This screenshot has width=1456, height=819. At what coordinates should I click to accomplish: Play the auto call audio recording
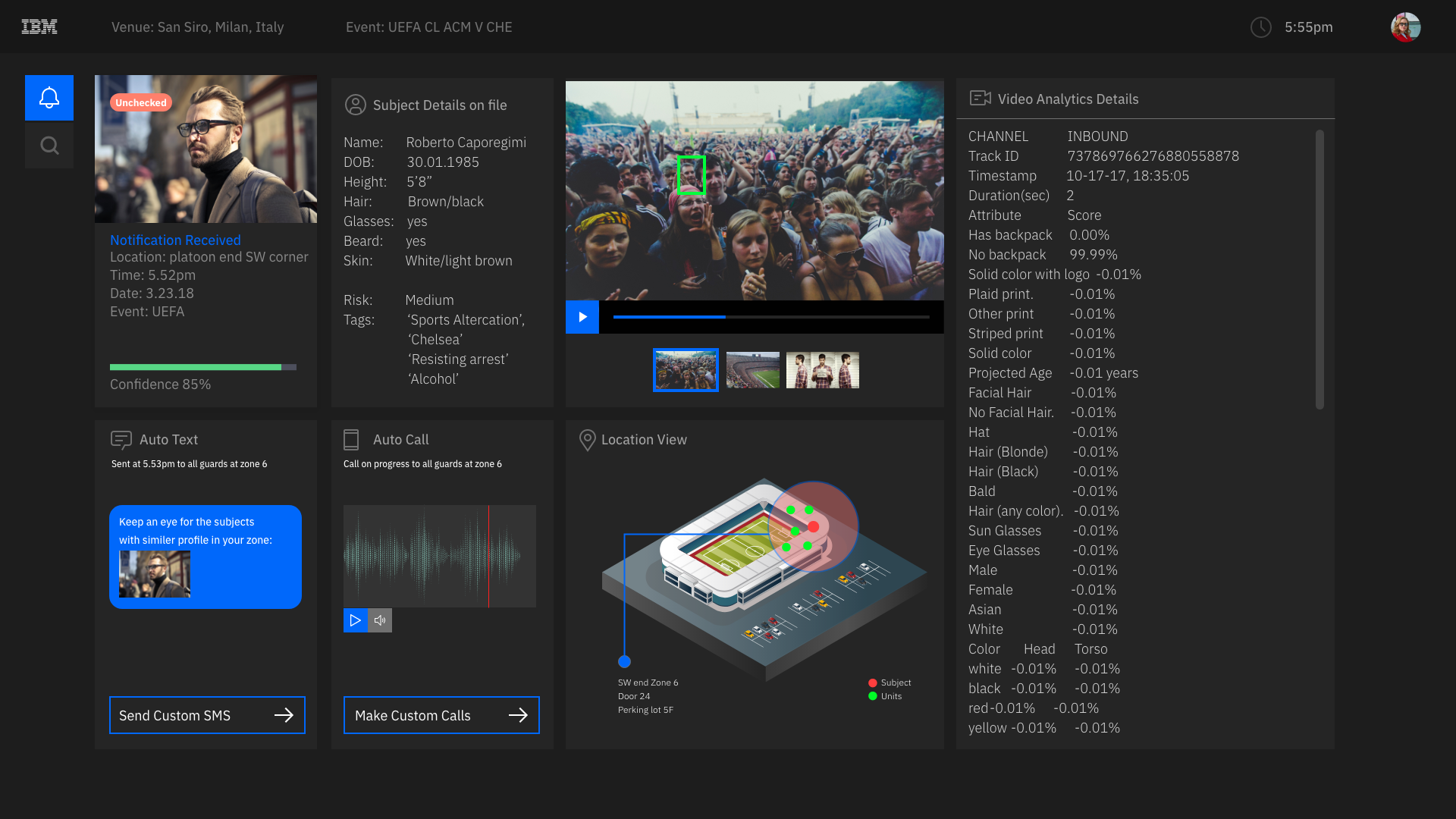point(355,620)
